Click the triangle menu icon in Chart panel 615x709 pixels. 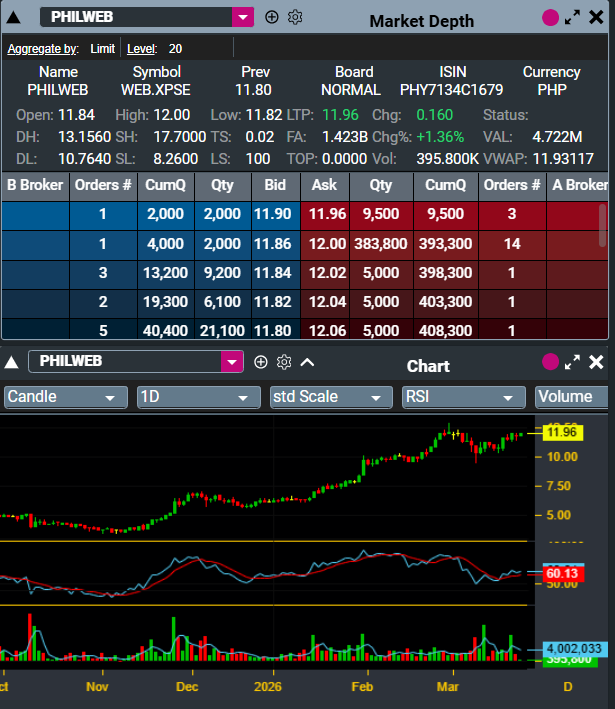(11, 362)
